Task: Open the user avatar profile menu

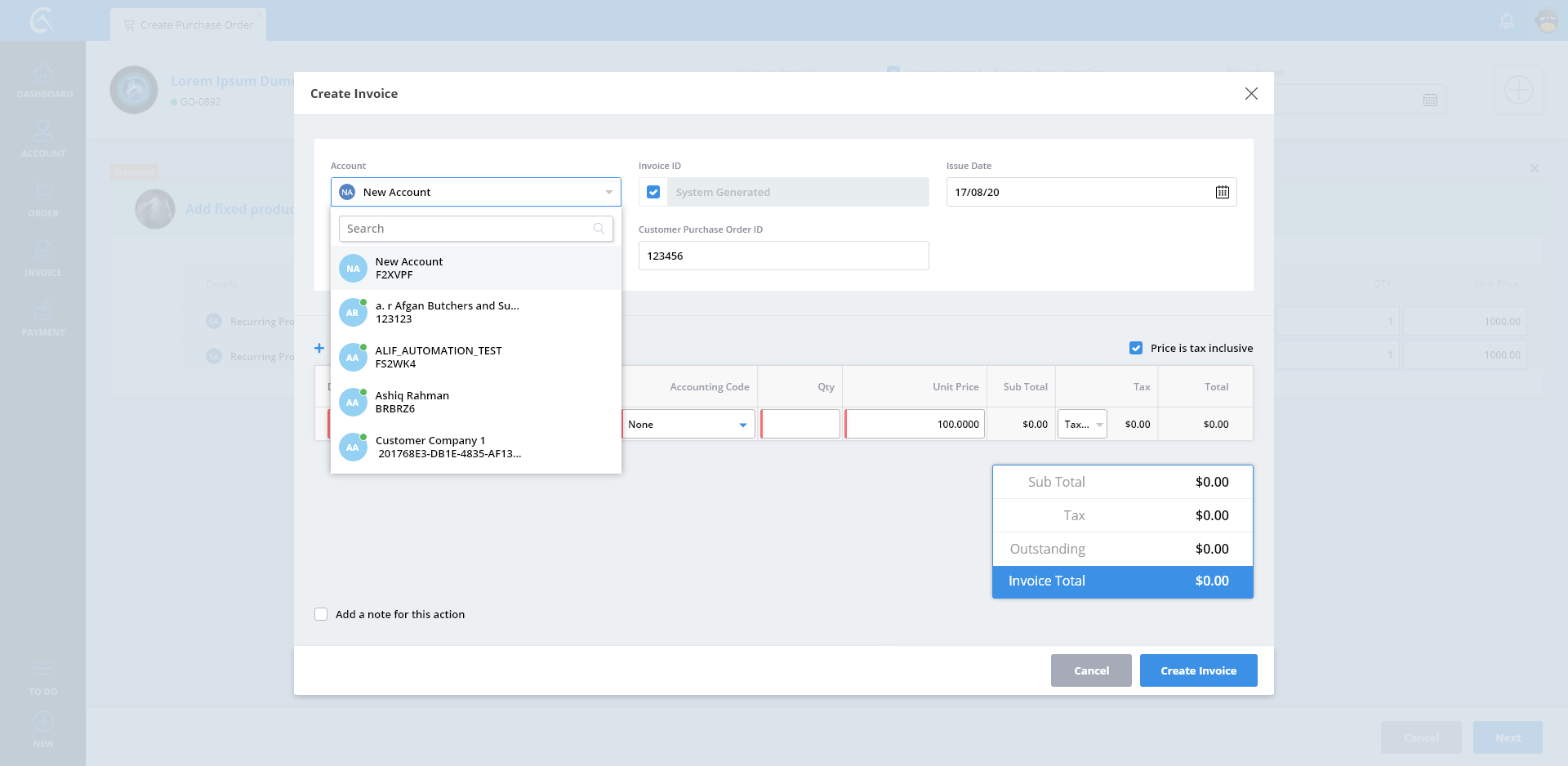Action: 1547,21
